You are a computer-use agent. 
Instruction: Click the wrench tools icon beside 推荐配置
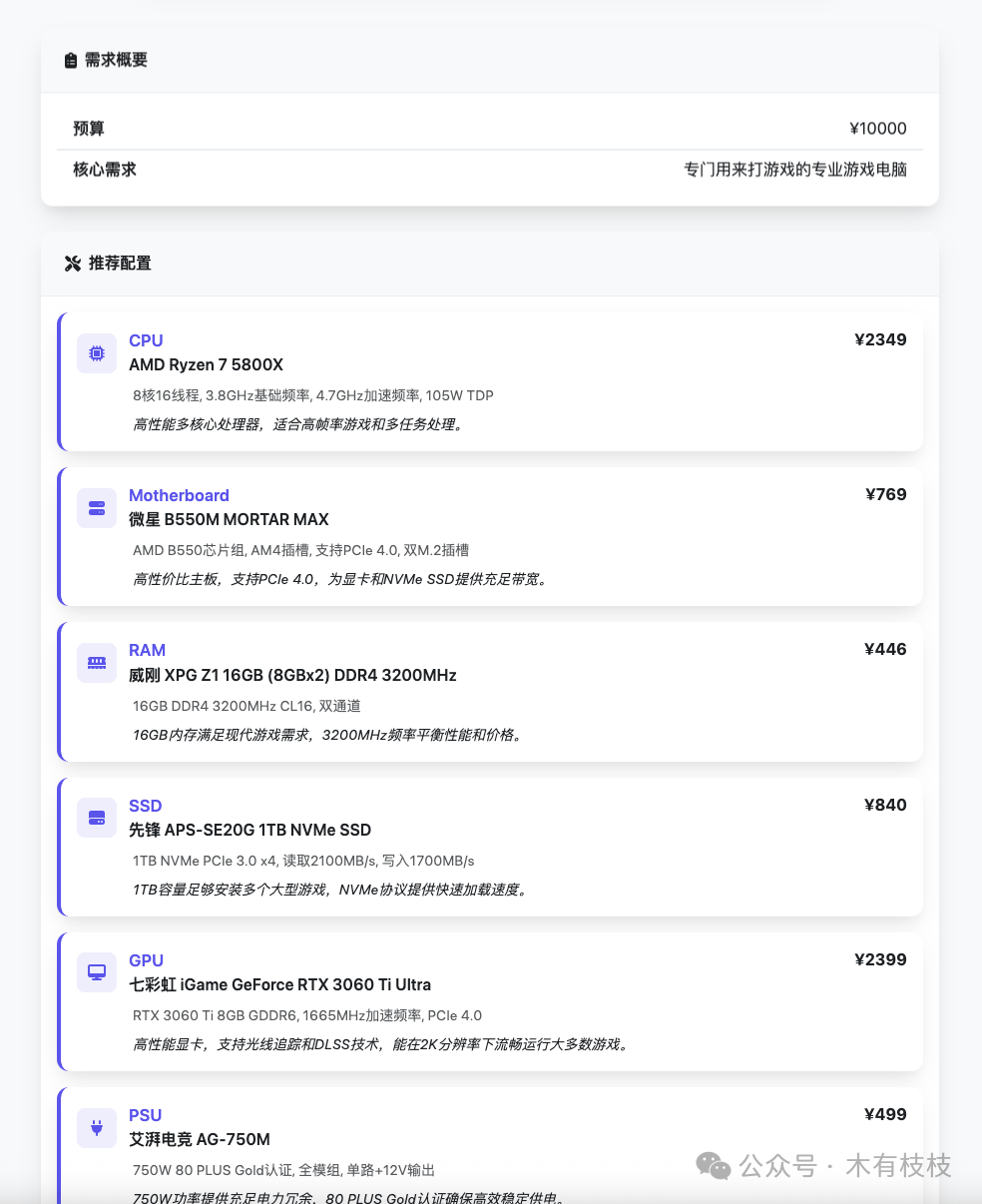73,264
